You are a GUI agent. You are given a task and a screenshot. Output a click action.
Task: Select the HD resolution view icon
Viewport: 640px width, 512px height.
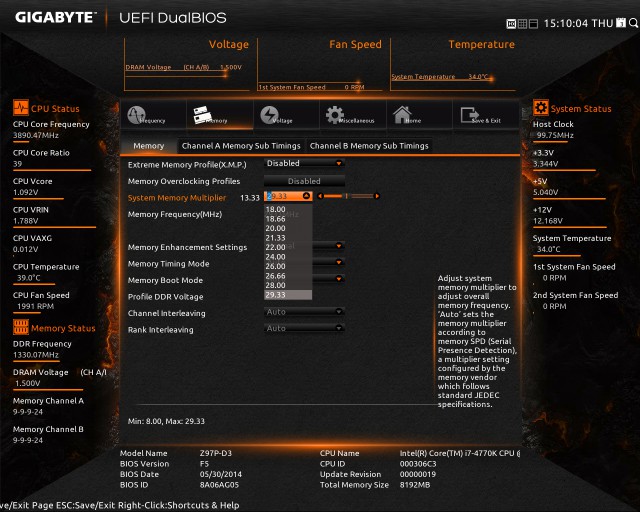[511, 24]
